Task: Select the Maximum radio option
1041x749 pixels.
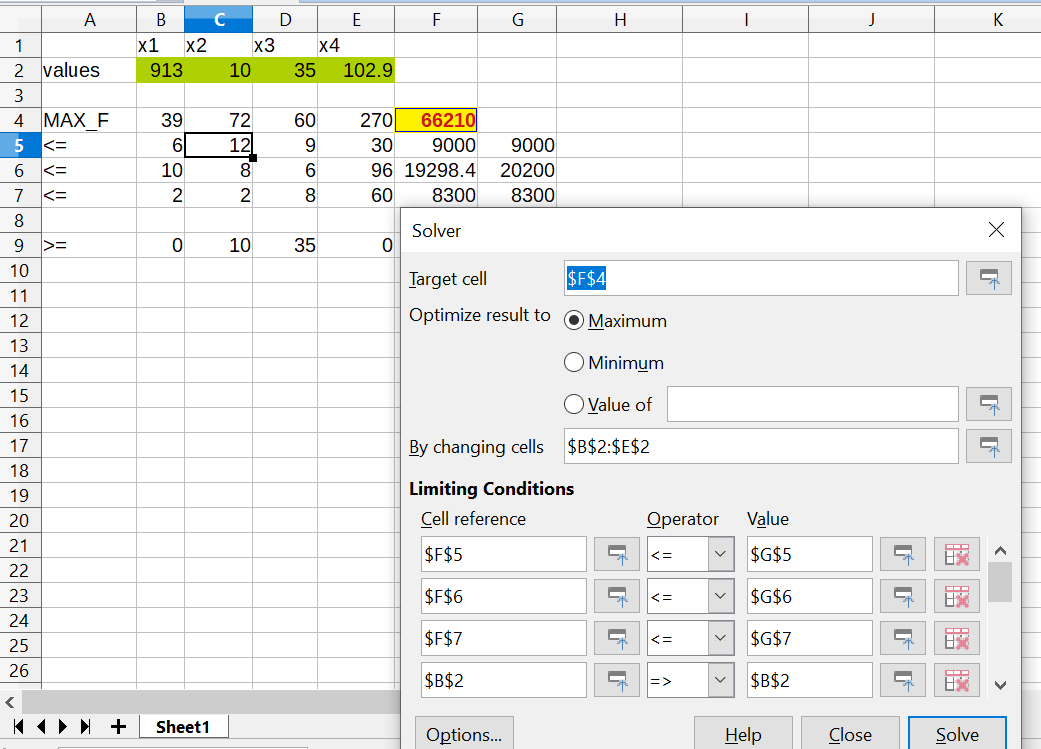Action: tap(574, 321)
